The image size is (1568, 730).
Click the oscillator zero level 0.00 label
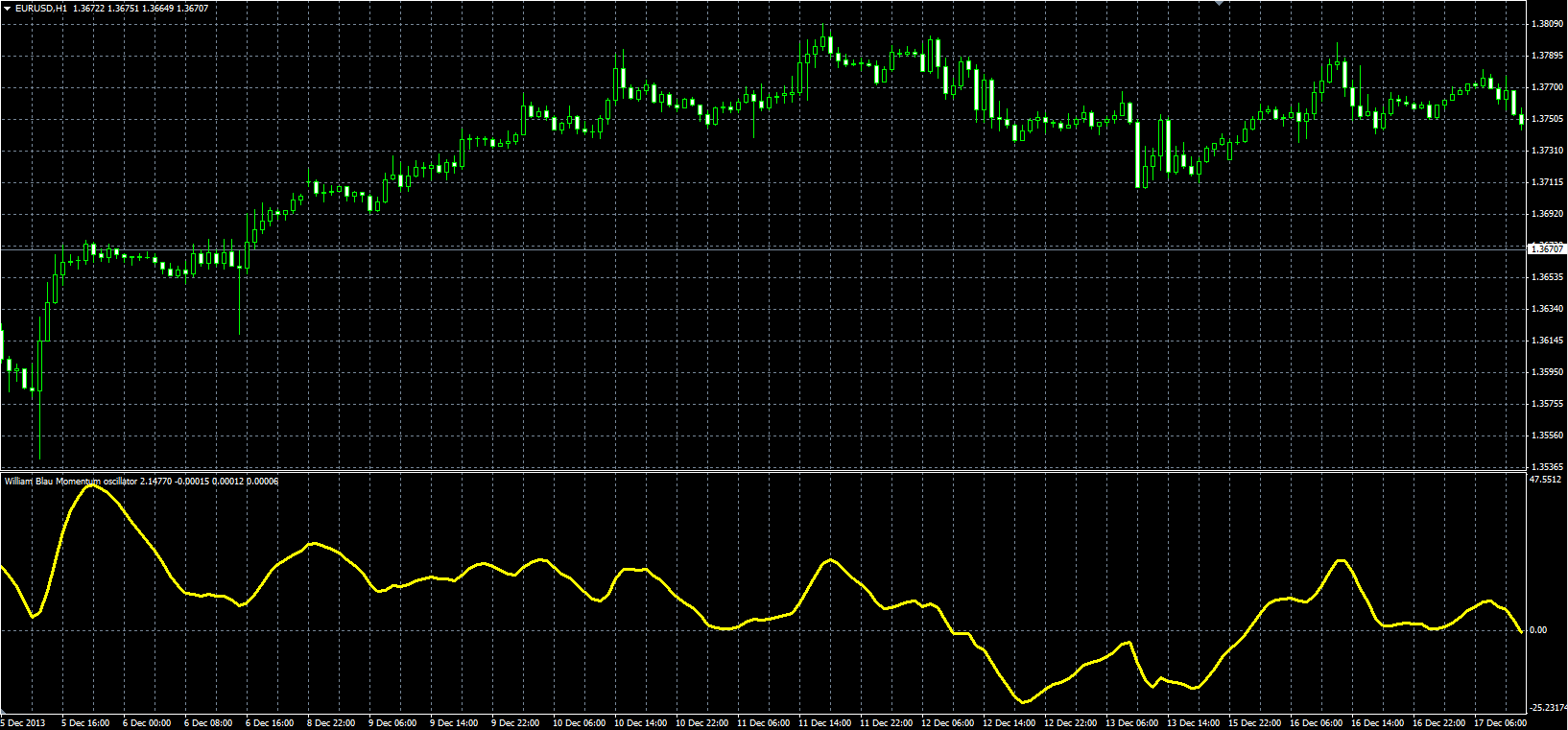pos(1538,630)
